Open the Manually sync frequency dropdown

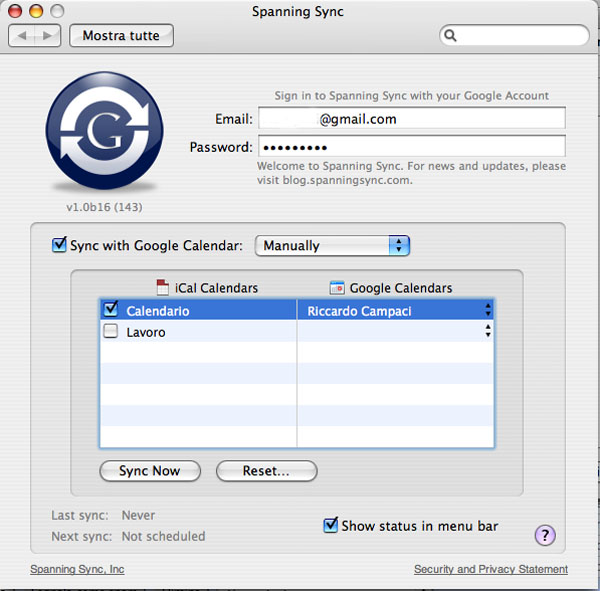[332, 245]
